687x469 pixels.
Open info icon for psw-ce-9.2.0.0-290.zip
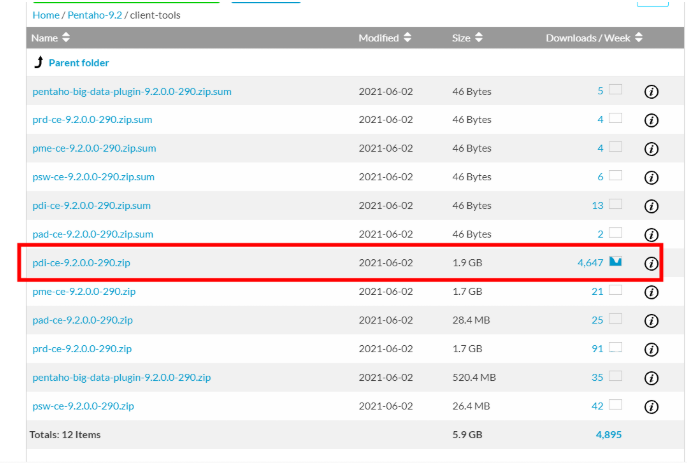click(x=651, y=407)
